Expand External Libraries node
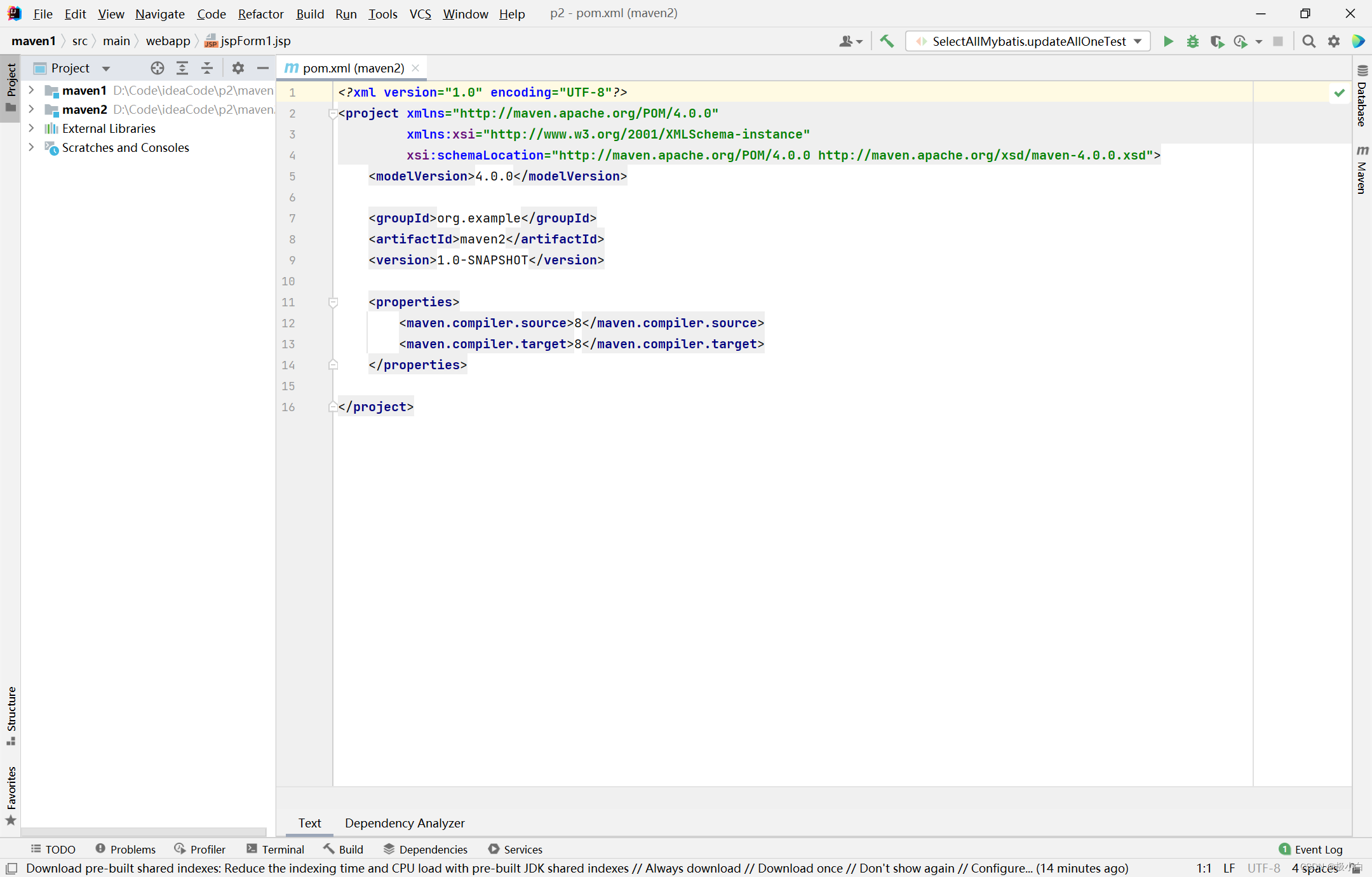 click(x=31, y=128)
